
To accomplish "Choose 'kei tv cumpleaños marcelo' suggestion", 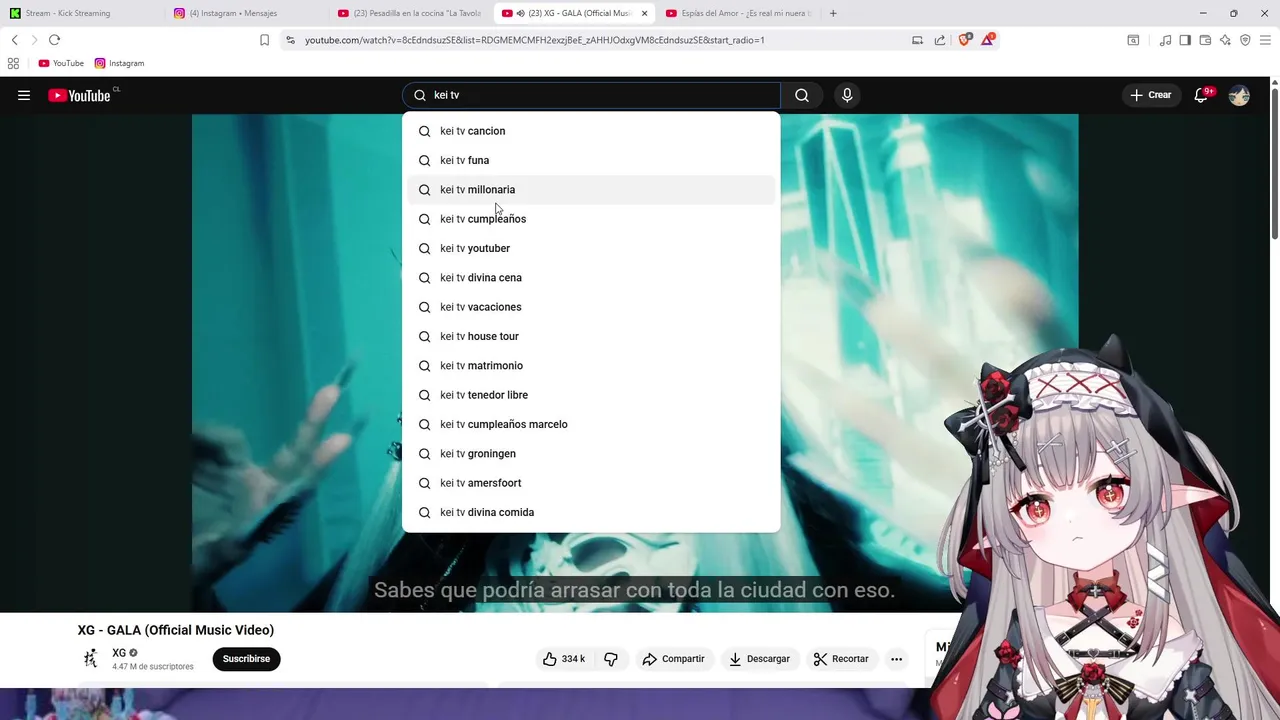I will (x=591, y=424).
